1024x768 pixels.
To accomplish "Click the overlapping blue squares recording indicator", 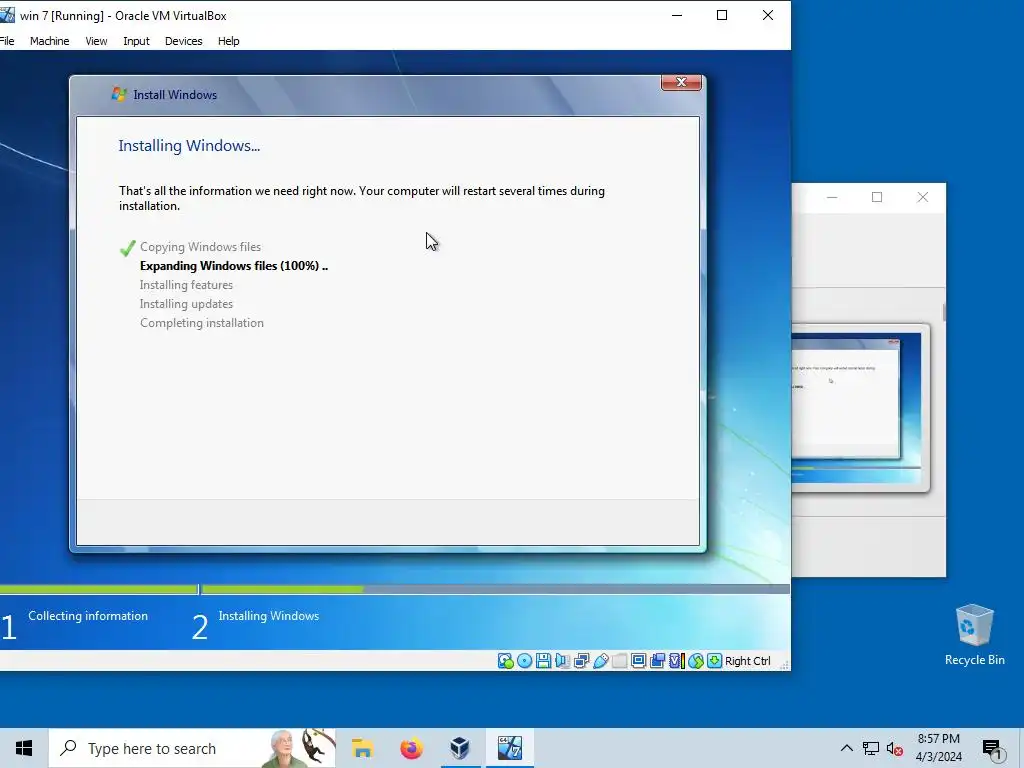I will click(657, 661).
